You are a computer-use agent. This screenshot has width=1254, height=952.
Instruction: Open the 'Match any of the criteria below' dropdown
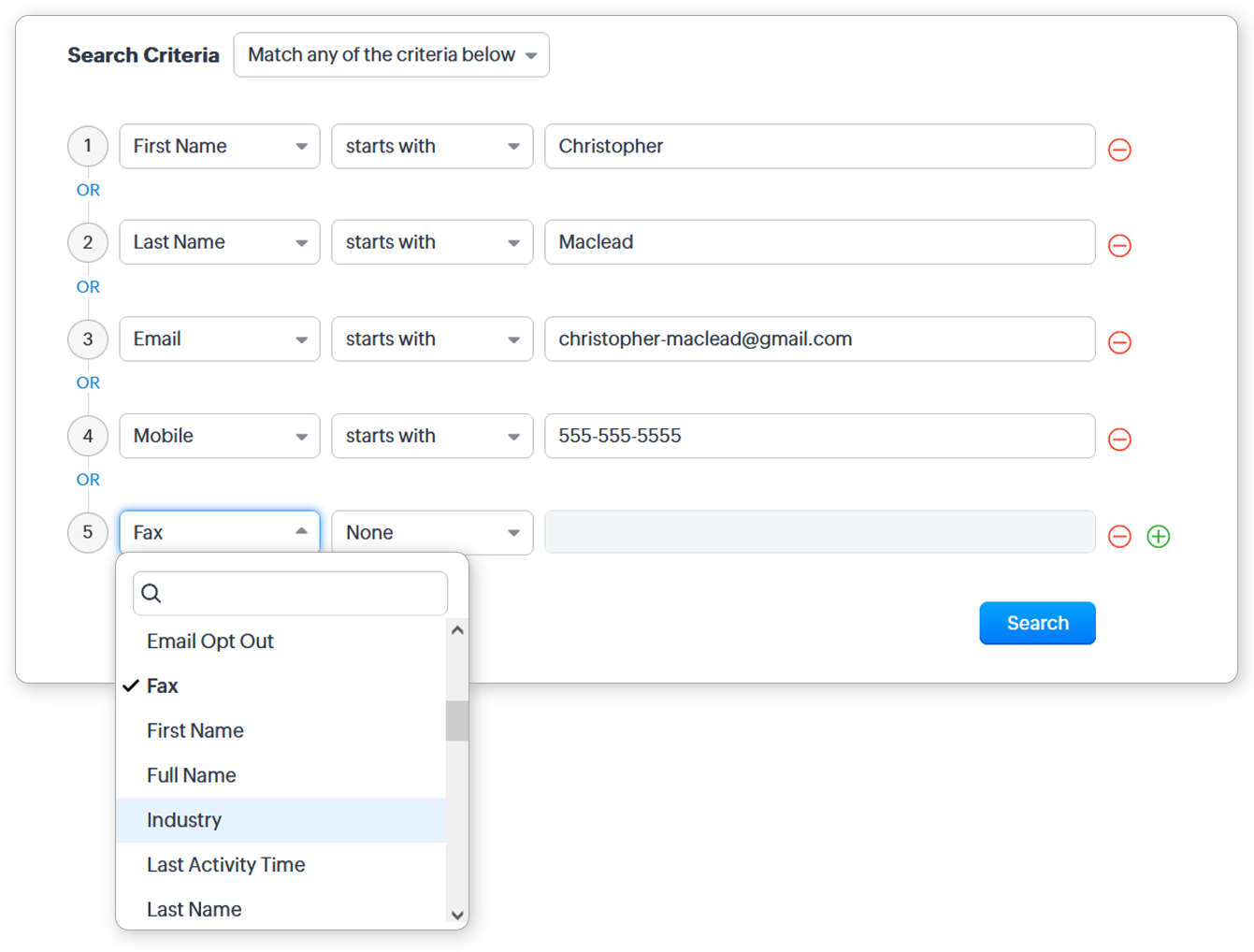[391, 55]
